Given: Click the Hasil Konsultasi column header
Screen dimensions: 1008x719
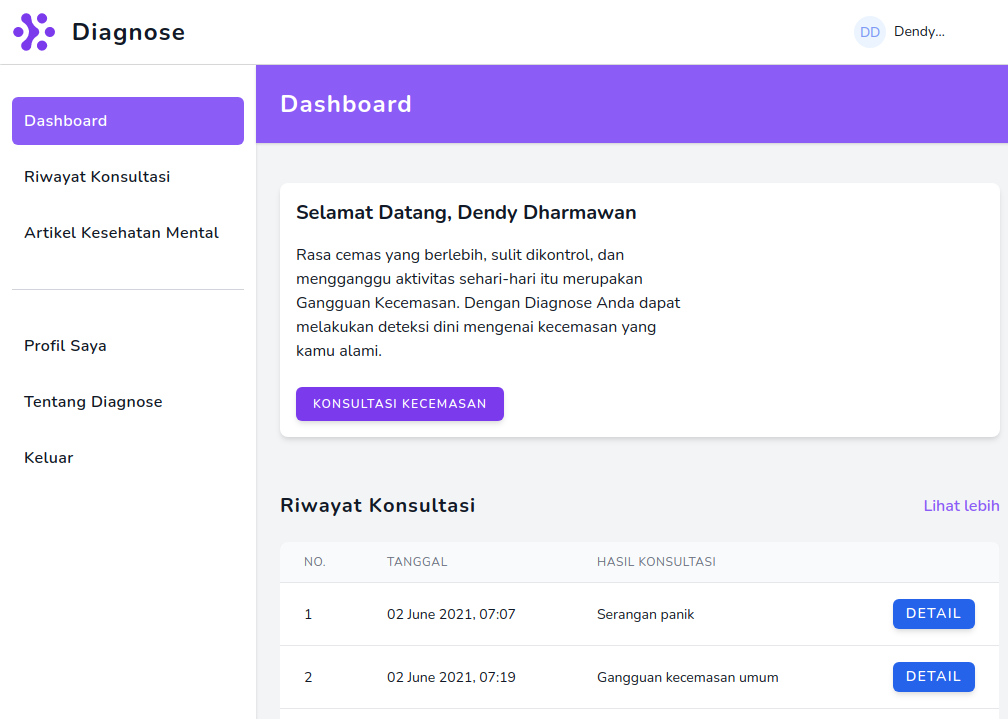Looking at the screenshot, I should tap(655, 562).
